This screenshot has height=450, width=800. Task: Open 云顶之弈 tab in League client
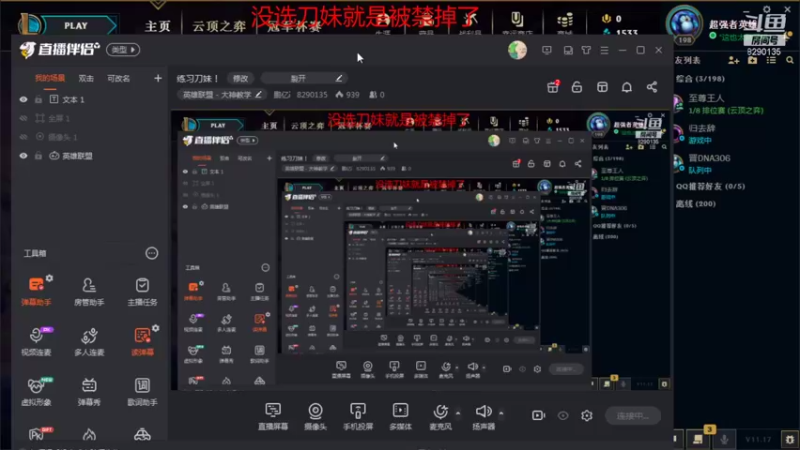219,26
